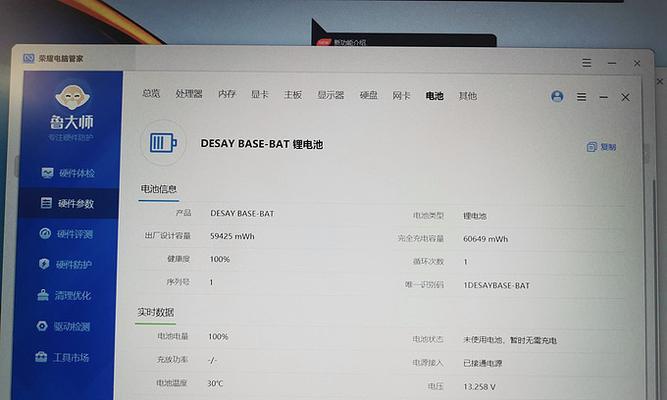Select the 电池信息 section tab
The height and width of the screenshot is (400, 667).
point(159,189)
